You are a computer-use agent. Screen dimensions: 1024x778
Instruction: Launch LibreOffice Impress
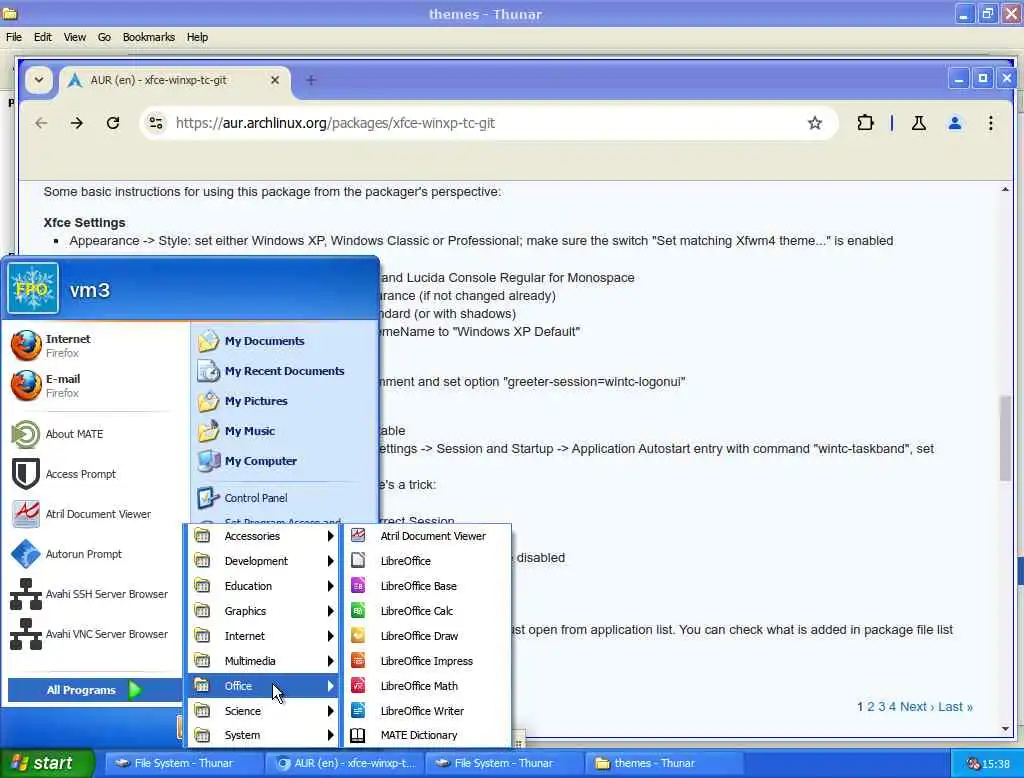click(x=427, y=661)
